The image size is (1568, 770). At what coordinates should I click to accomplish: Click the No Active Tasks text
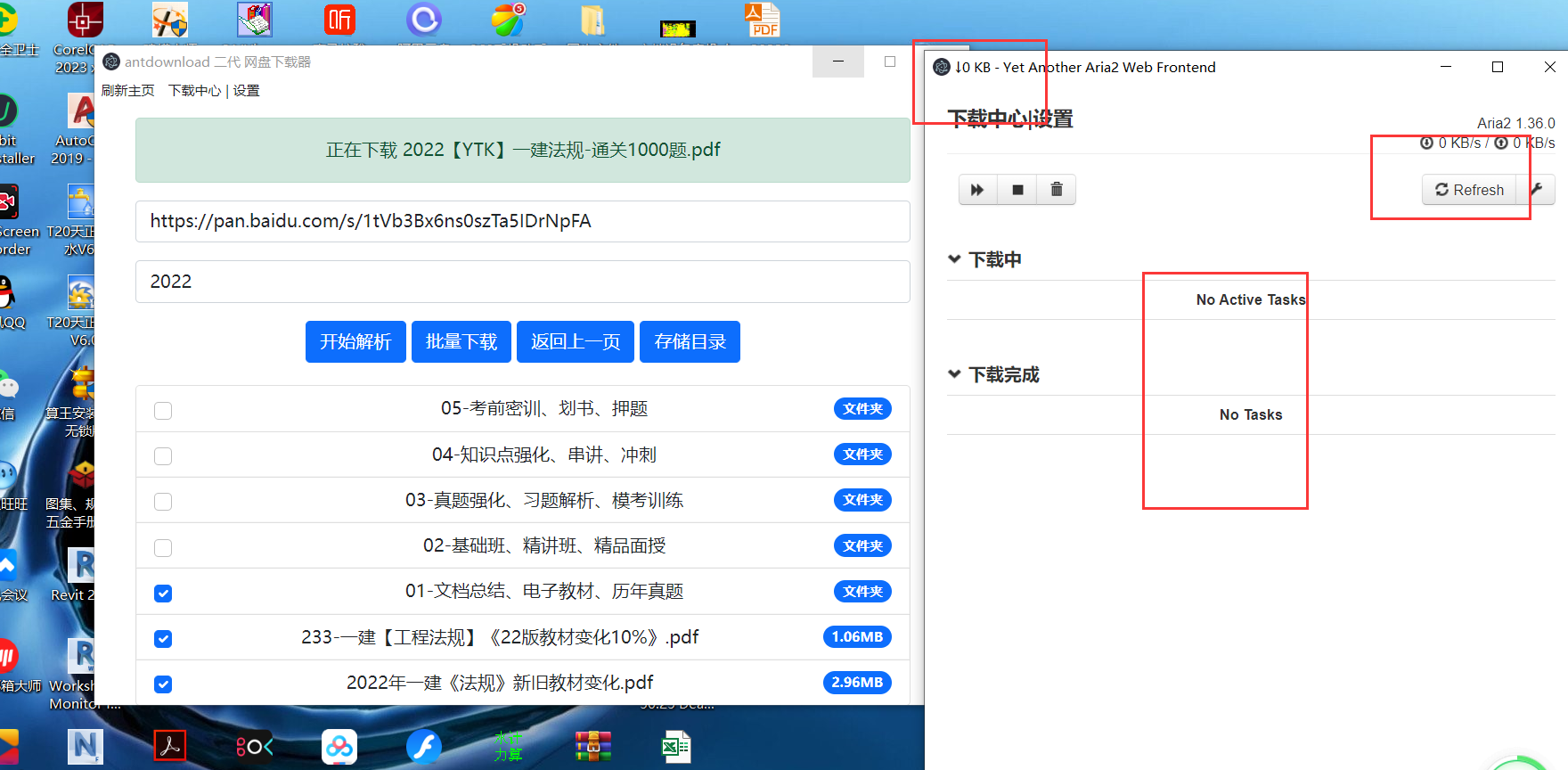pyautogui.click(x=1251, y=299)
